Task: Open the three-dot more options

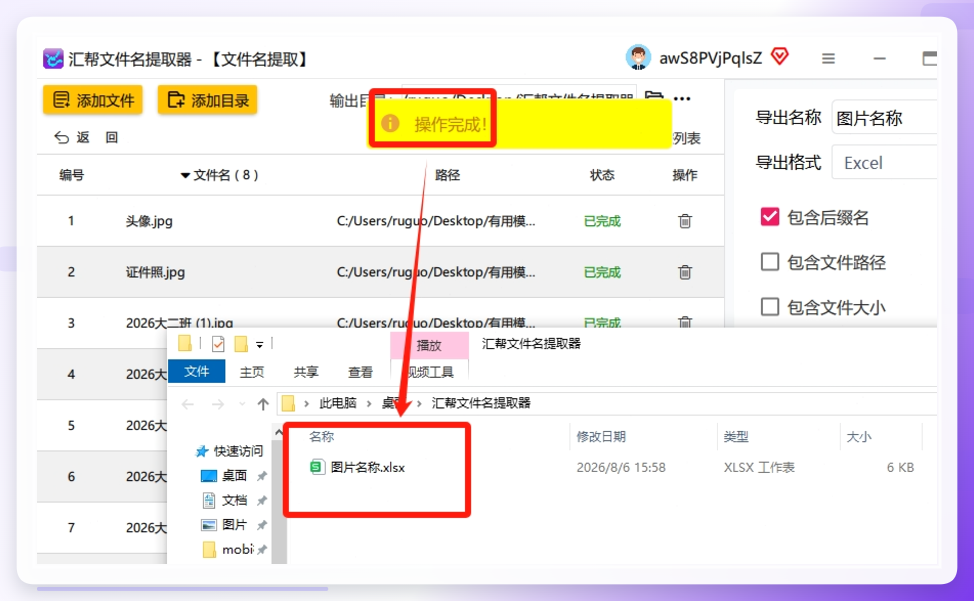Action: tap(682, 99)
